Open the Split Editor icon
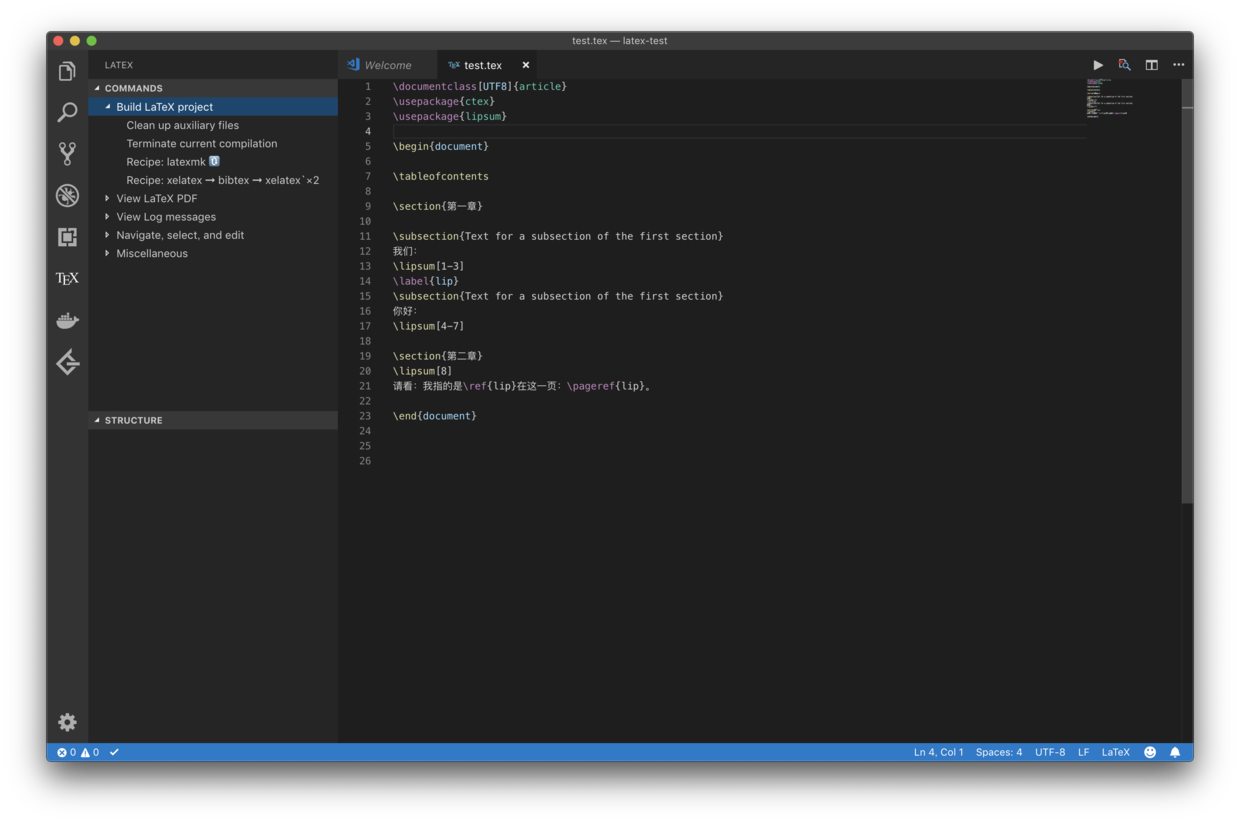This screenshot has width=1240, height=823. pyautogui.click(x=1151, y=64)
